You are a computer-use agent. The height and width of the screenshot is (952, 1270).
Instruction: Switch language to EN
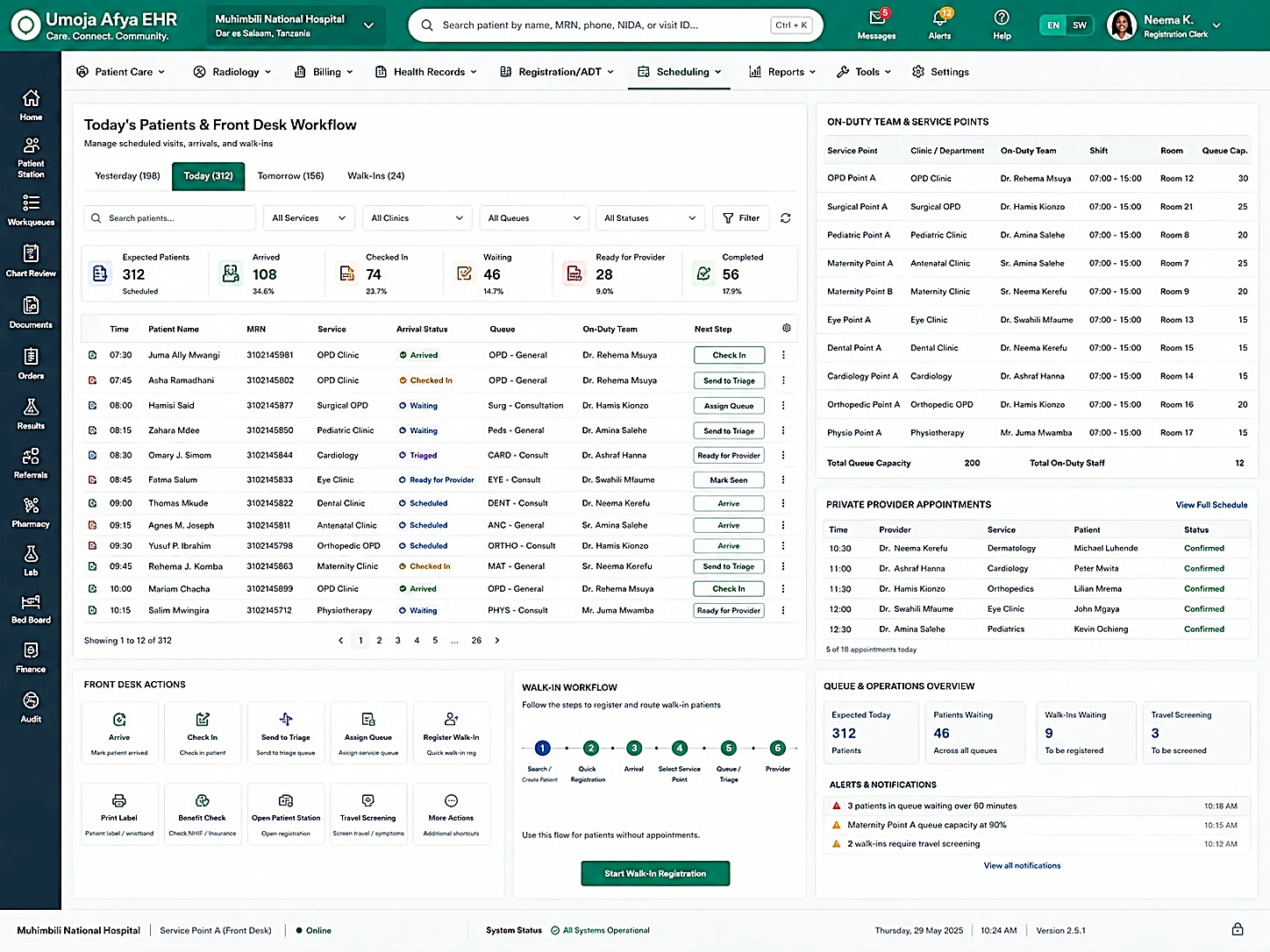coord(1053,25)
